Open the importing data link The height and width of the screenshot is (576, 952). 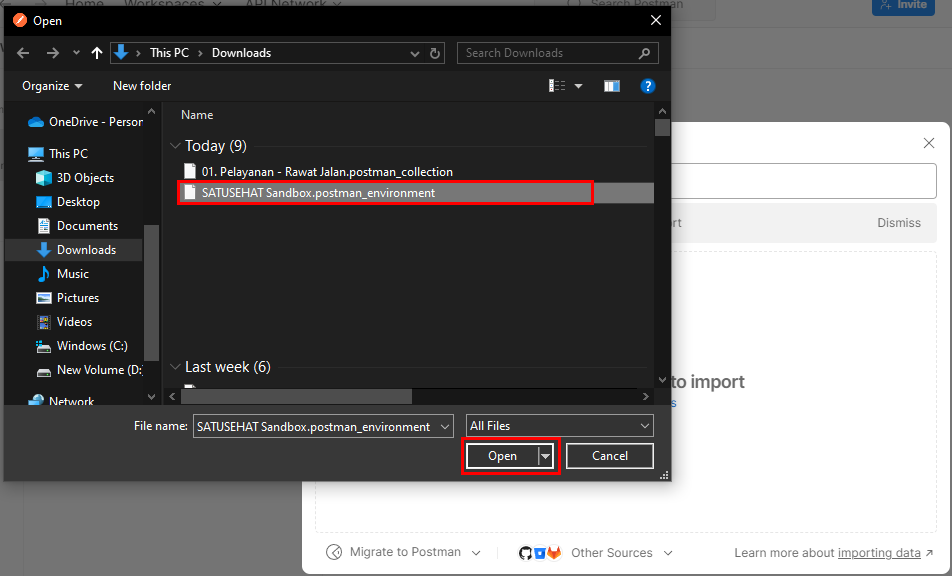879,552
